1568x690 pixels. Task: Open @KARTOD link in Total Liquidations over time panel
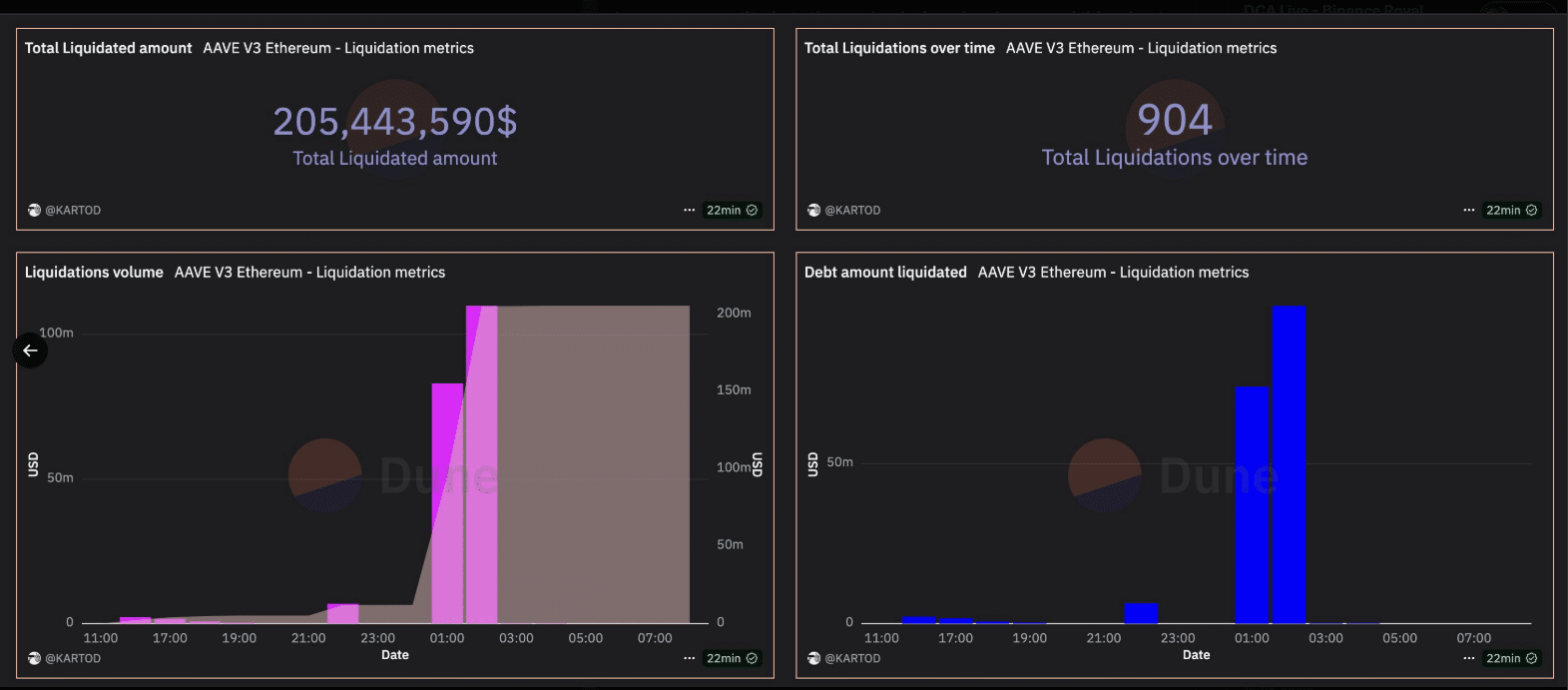coord(852,211)
